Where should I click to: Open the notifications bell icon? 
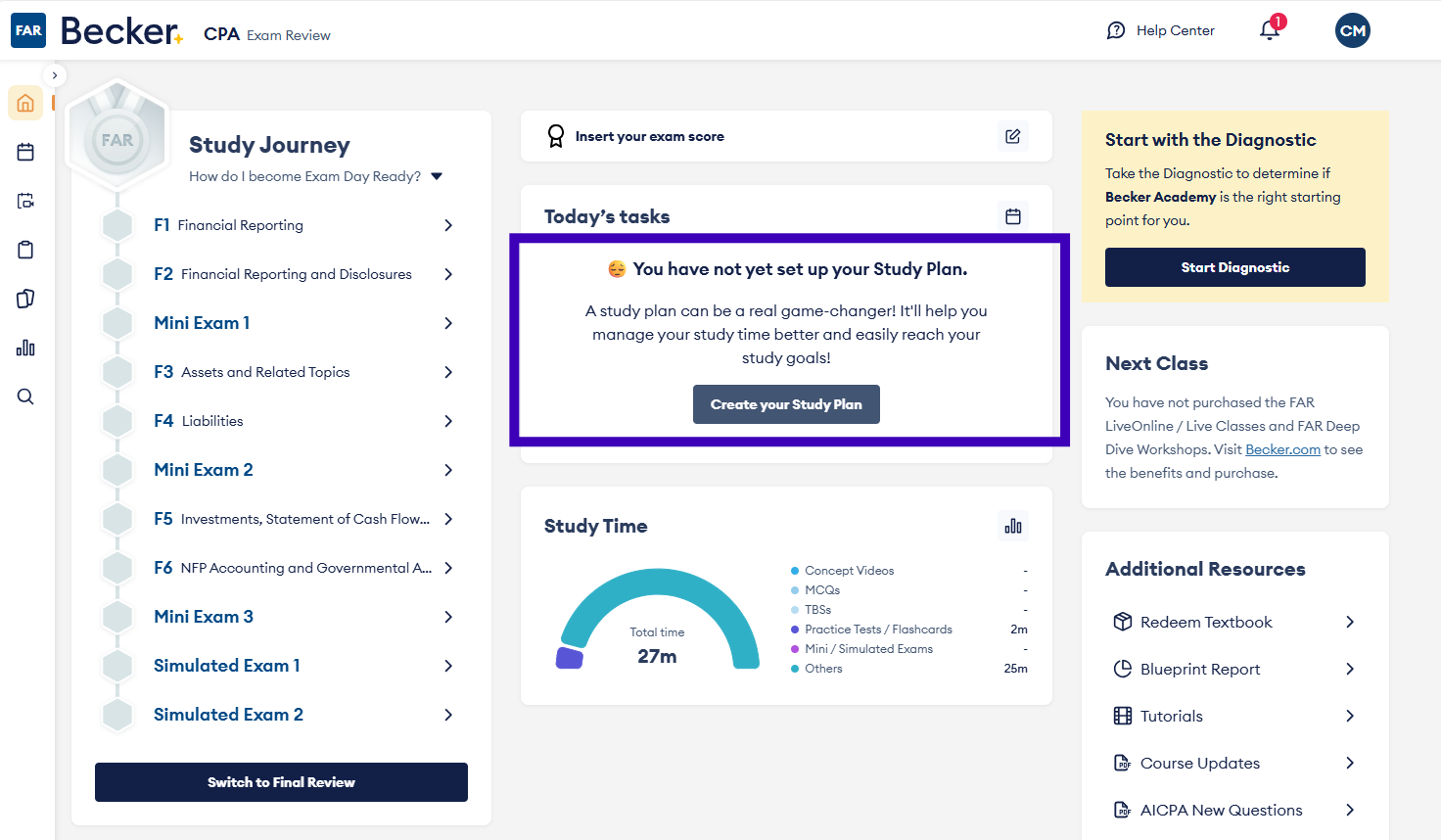click(1270, 30)
